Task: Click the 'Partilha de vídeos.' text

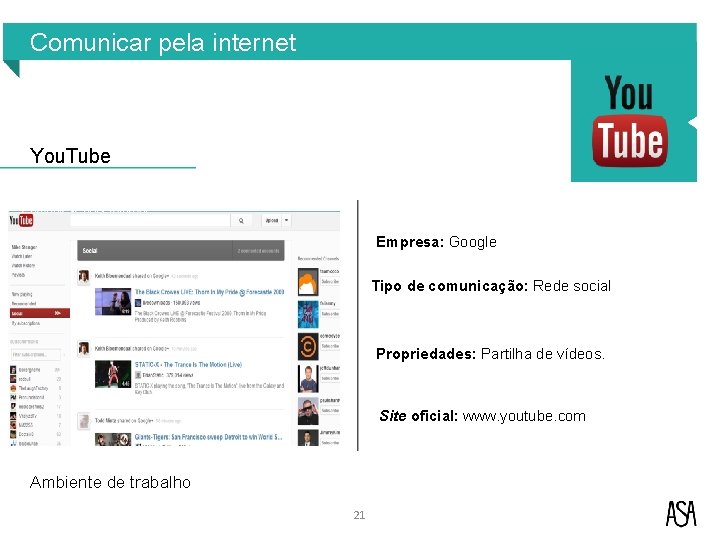Action: point(543,354)
